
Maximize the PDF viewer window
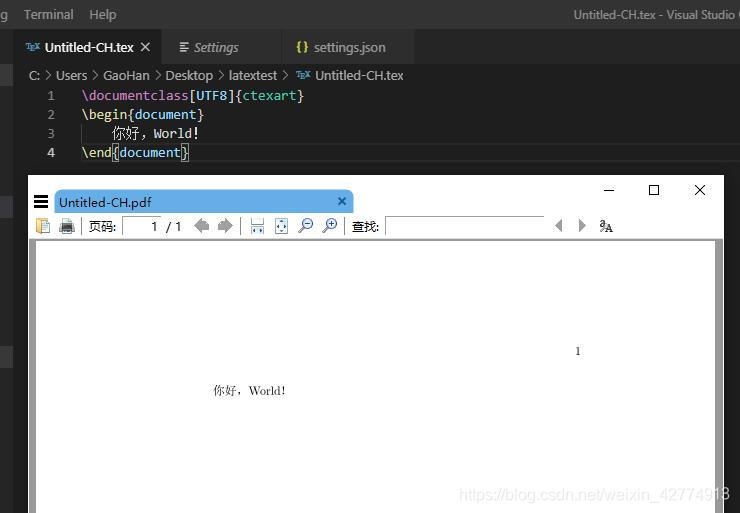point(654,190)
